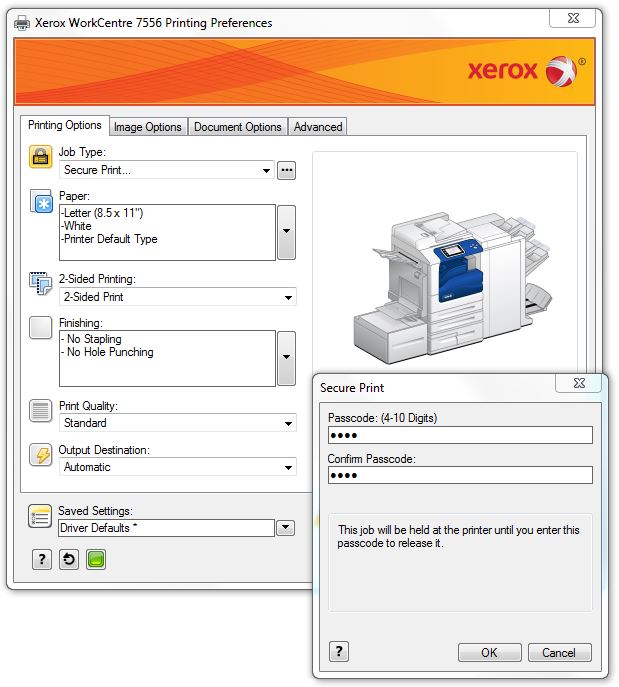Click the reset defaults arrow icon
Screen dimensions: 619x687
[x=68, y=560]
